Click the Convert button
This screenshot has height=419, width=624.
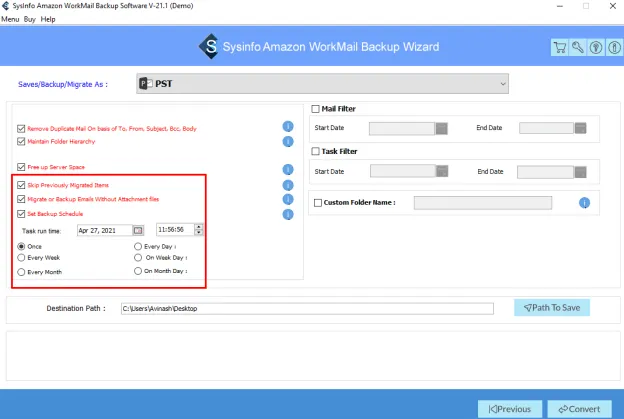tap(579, 409)
